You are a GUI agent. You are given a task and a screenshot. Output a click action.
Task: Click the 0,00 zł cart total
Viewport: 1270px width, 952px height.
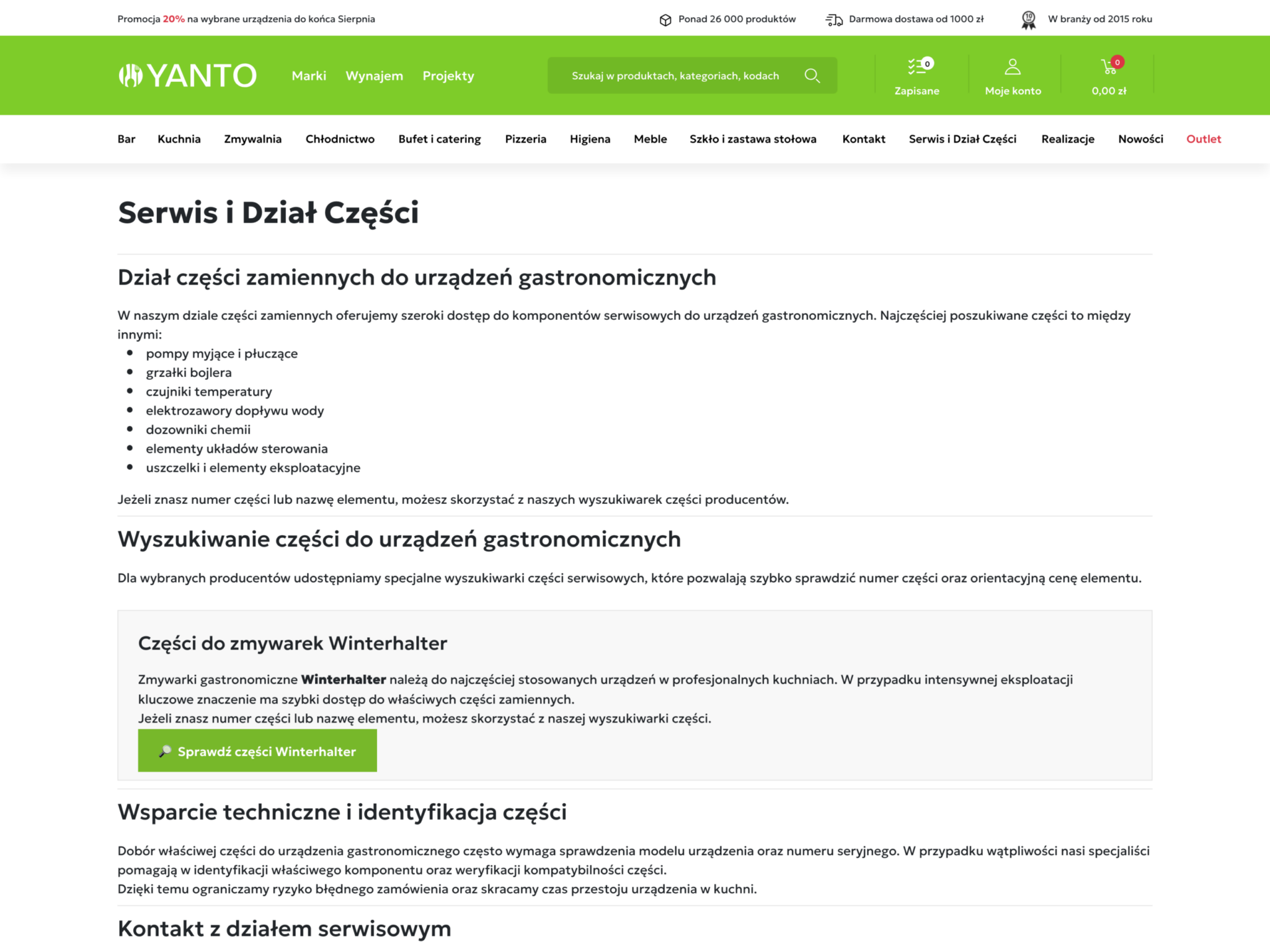click(1109, 91)
